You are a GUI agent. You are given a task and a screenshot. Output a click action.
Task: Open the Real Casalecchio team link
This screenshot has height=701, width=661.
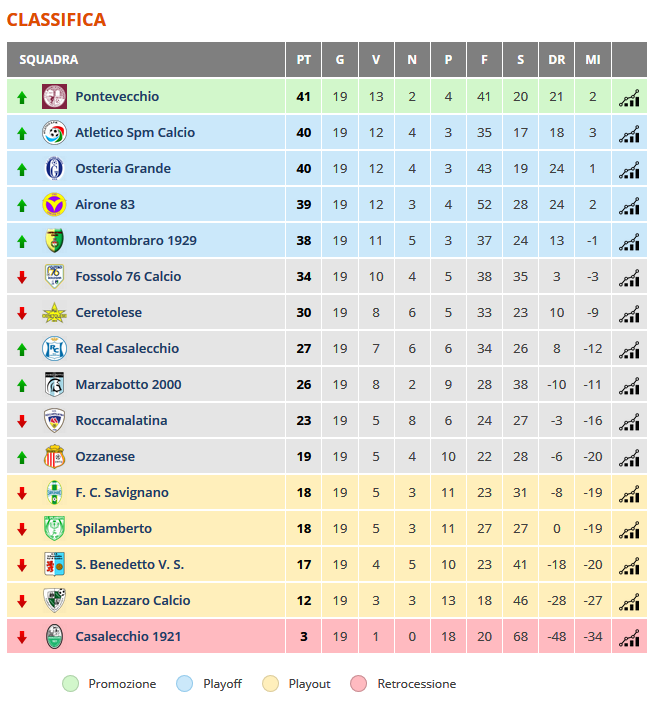coord(127,348)
